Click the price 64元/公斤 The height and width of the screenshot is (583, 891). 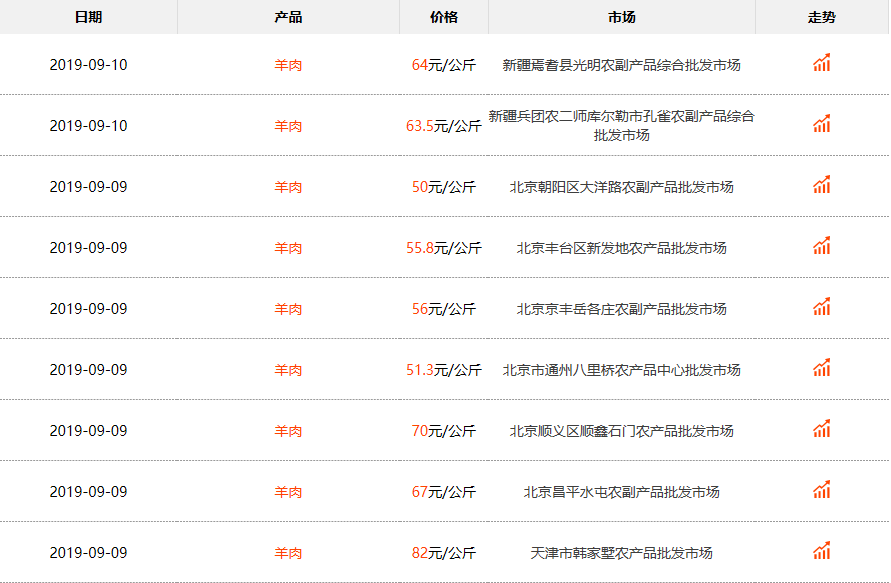pos(444,65)
